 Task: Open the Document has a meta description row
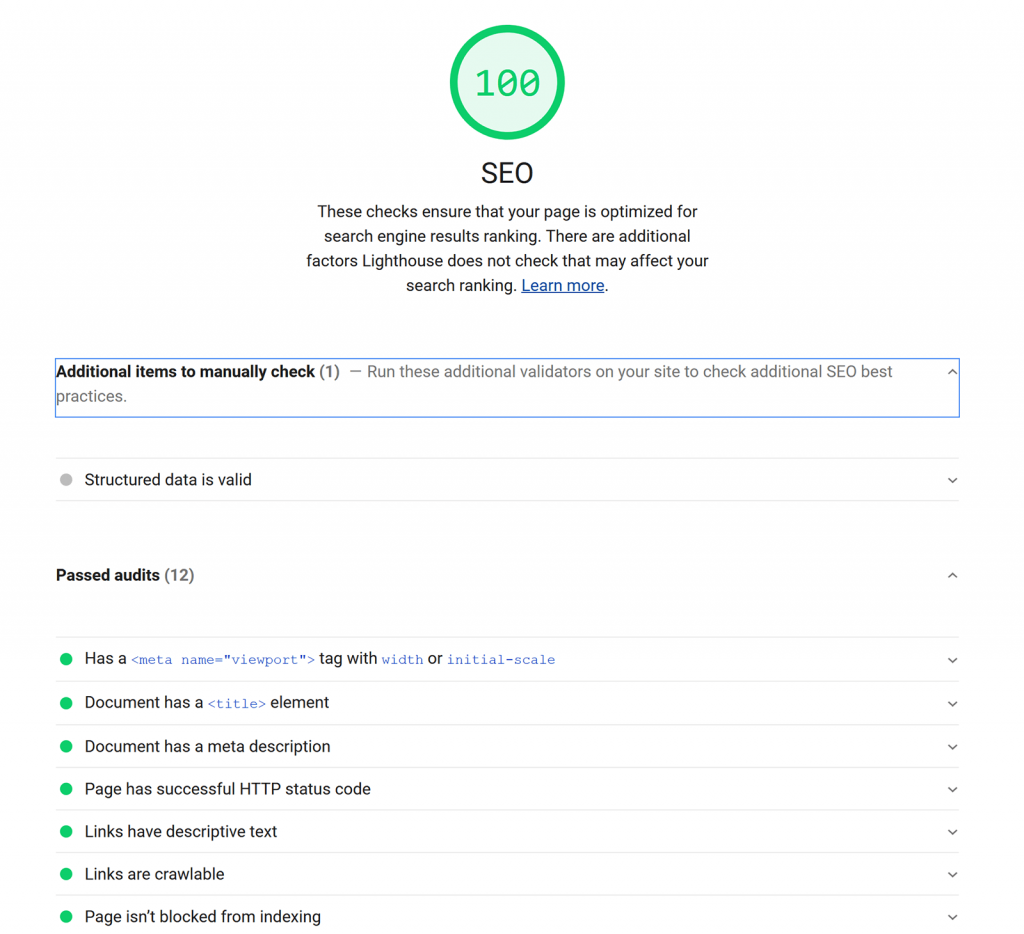click(x=507, y=746)
